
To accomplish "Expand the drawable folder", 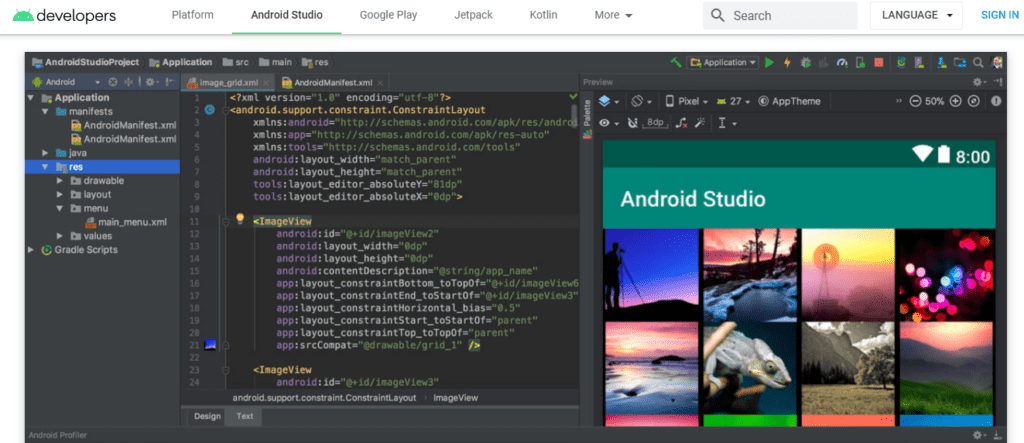I will click(60, 180).
